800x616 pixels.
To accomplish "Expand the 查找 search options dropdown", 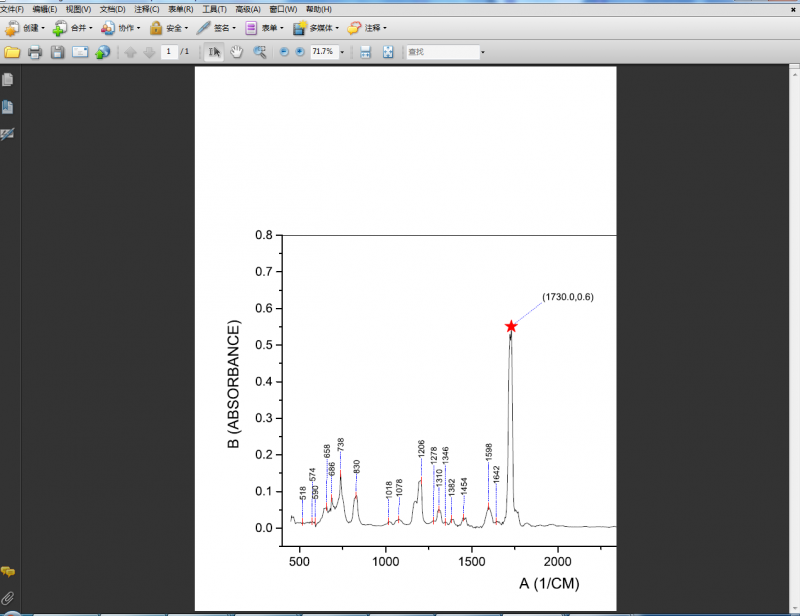I will (x=483, y=52).
